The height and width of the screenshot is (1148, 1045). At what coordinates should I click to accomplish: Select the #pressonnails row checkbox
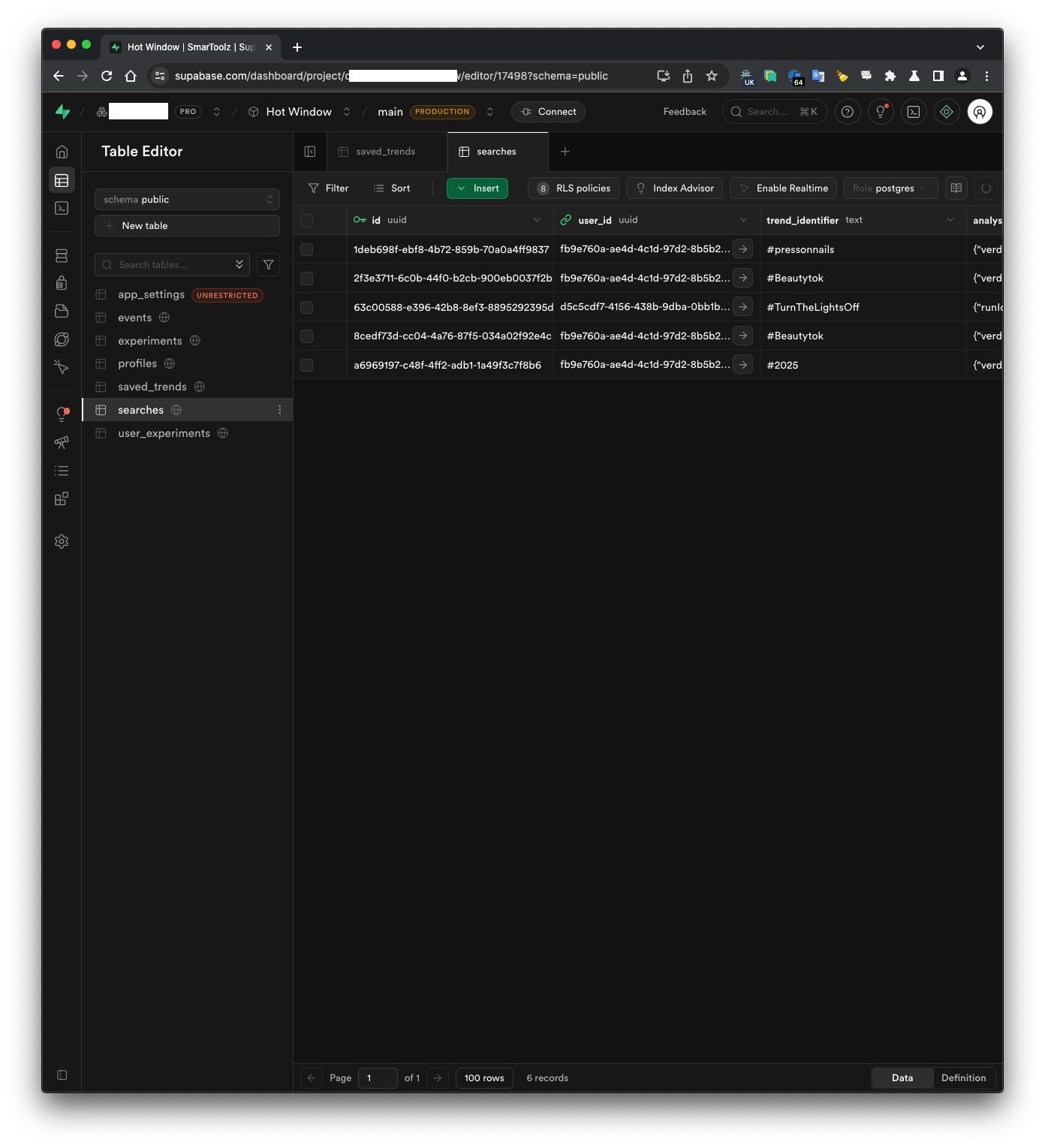pos(306,249)
